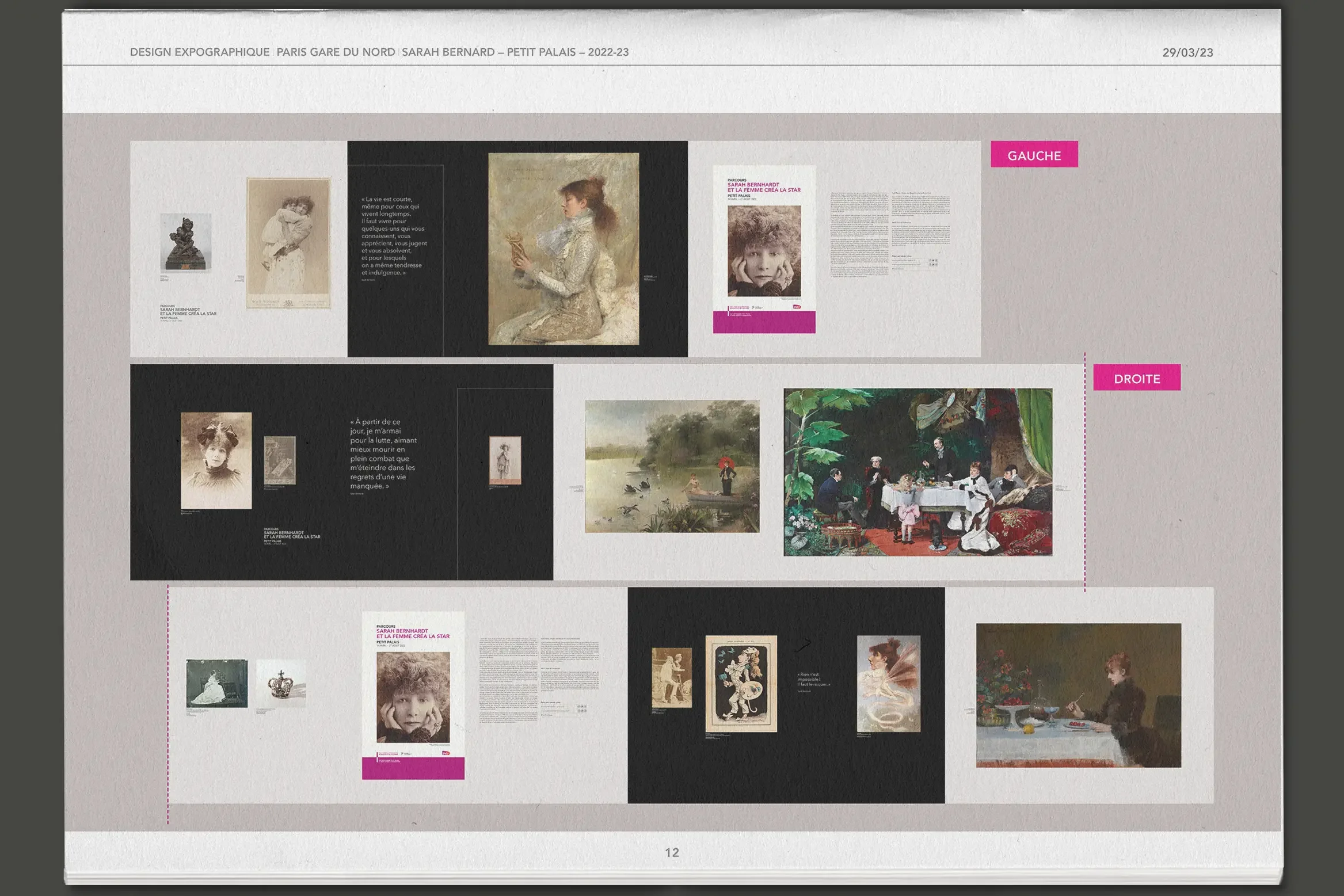
Task: Select the "DESIGN EXPOGRAPHIQUE" header text
Action: click(x=199, y=52)
